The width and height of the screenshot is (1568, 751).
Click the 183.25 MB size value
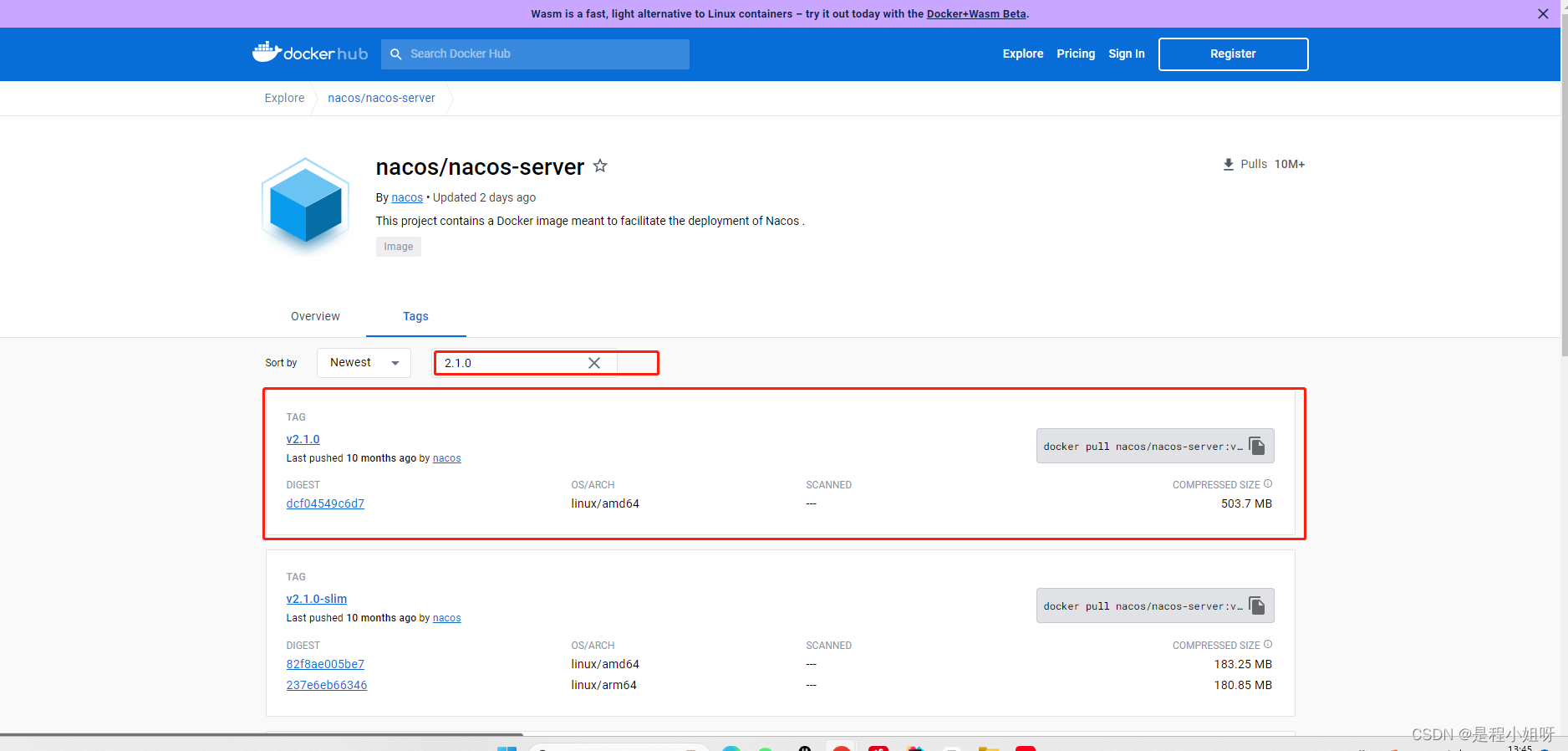[1243, 664]
